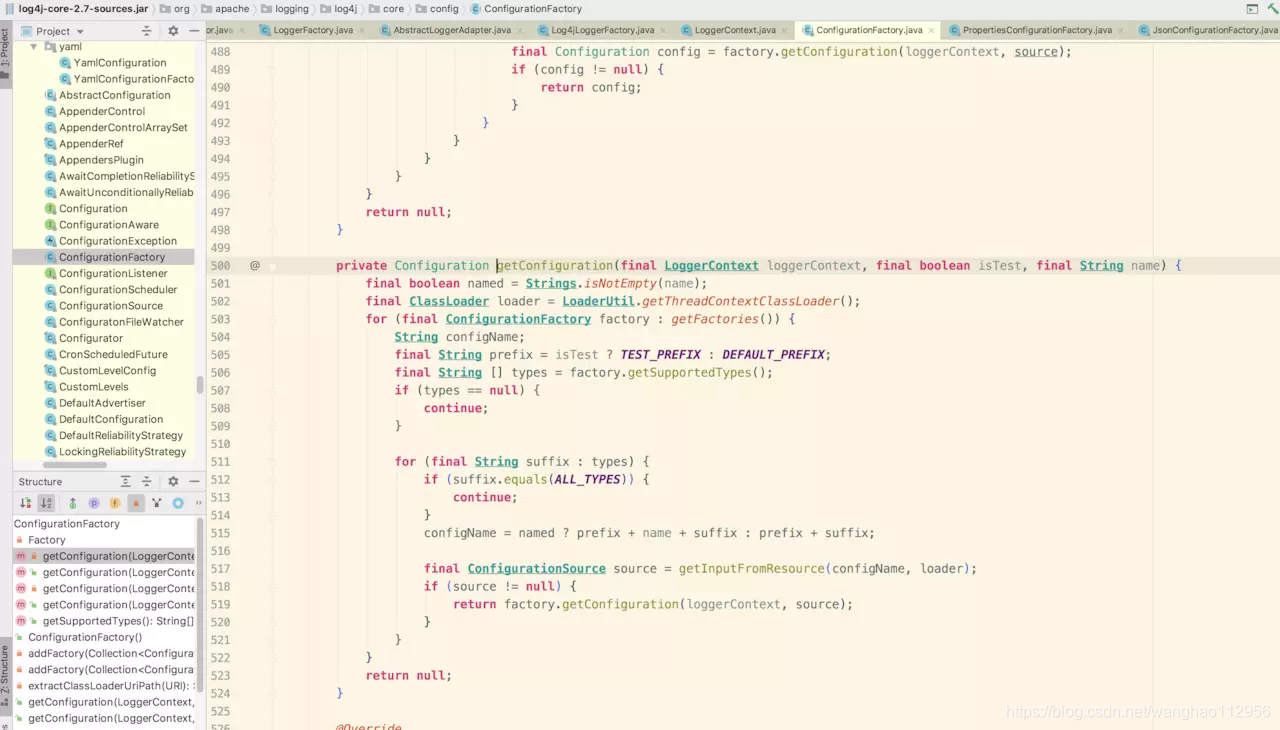Close the LoggerFactory.java tab

362,31
